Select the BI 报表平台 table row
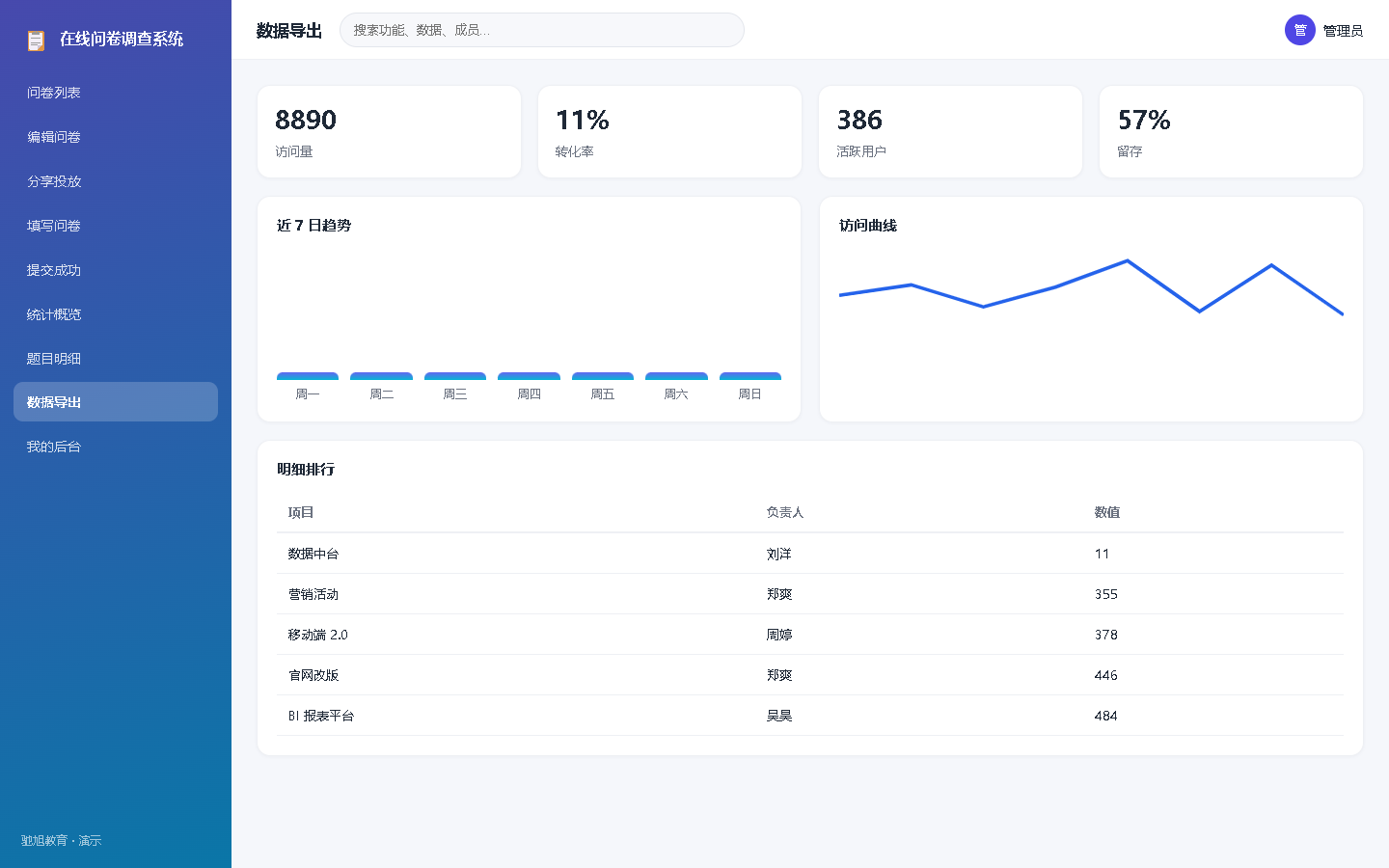Image resolution: width=1389 pixels, height=868 pixels. coord(810,716)
